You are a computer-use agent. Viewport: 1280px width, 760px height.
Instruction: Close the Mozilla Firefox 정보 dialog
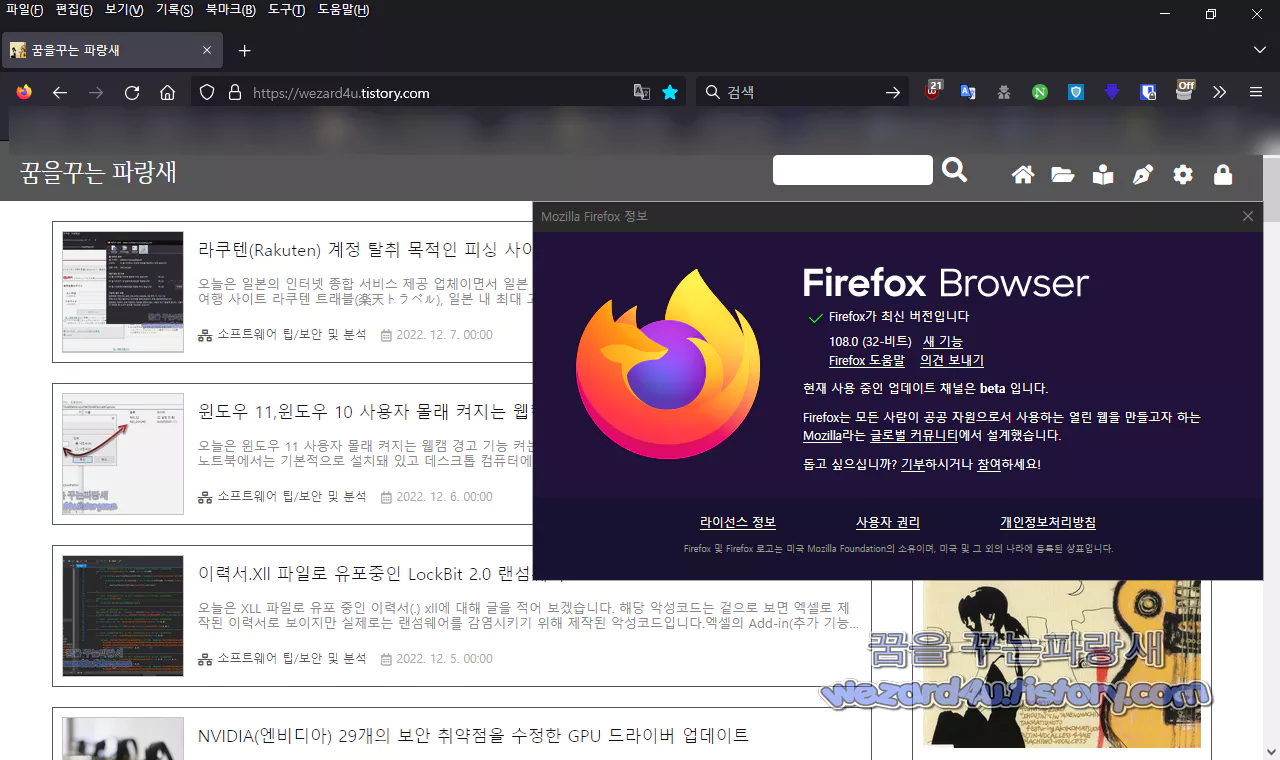1248,216
